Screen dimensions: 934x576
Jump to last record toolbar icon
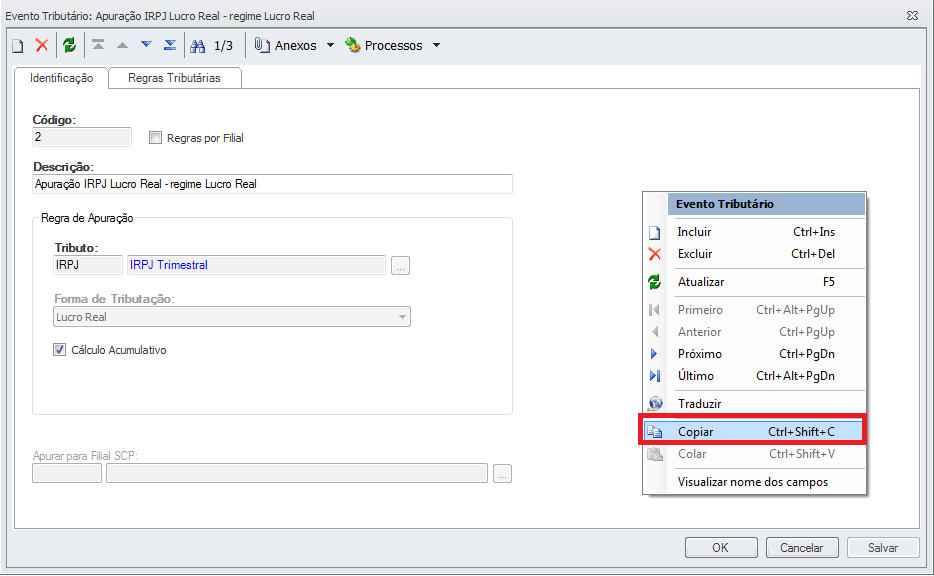coord(170,46)
